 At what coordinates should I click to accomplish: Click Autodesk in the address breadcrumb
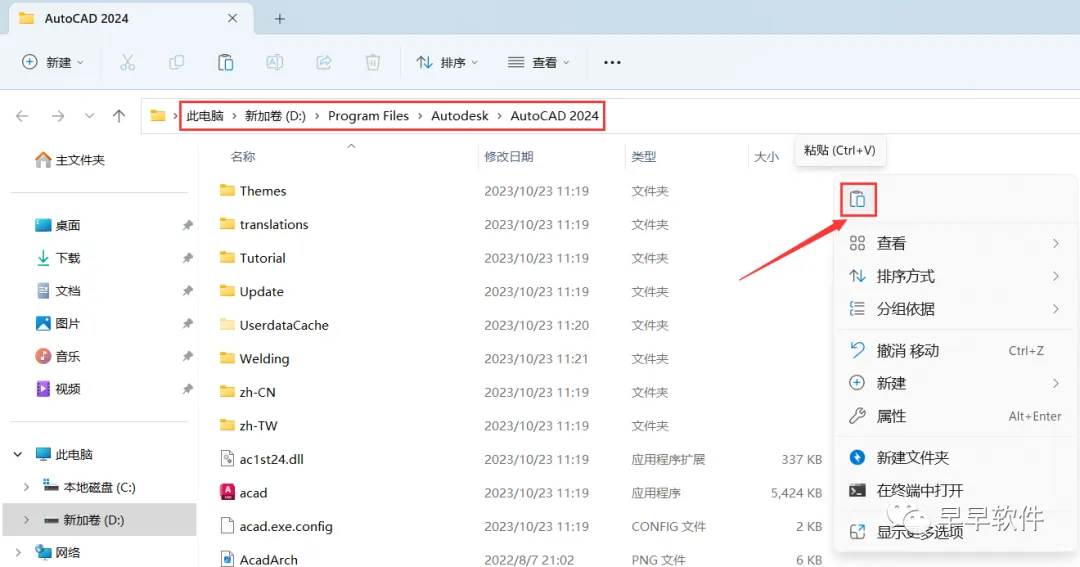(459, 116)
